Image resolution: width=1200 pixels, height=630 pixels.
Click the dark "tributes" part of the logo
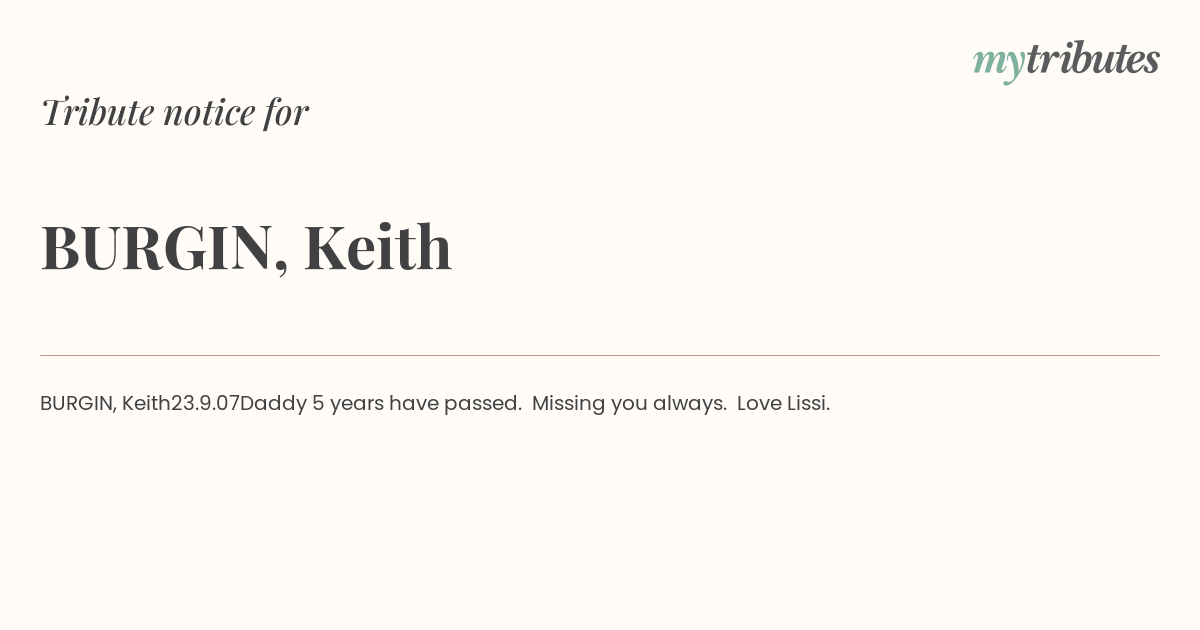1093,59
